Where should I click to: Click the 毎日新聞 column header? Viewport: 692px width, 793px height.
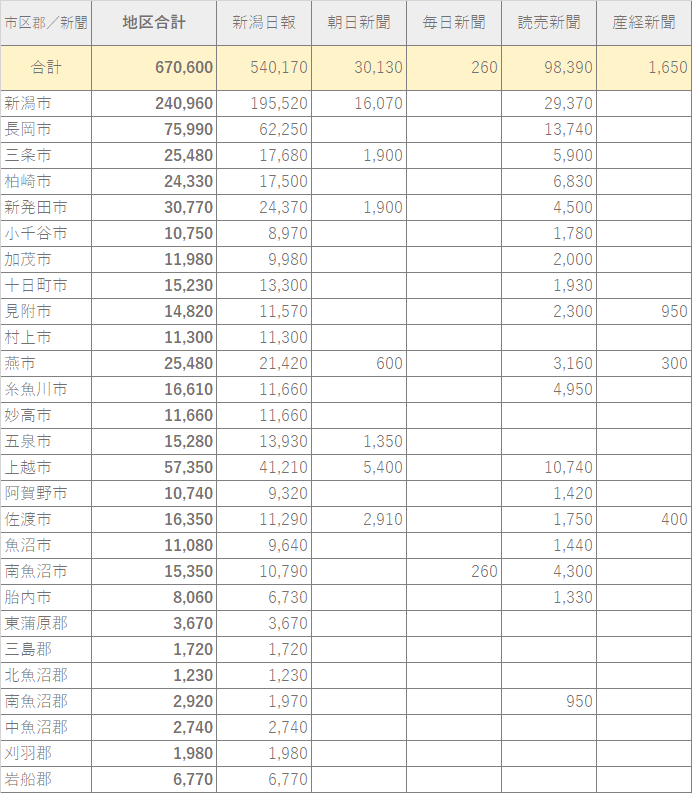[454, 22]
